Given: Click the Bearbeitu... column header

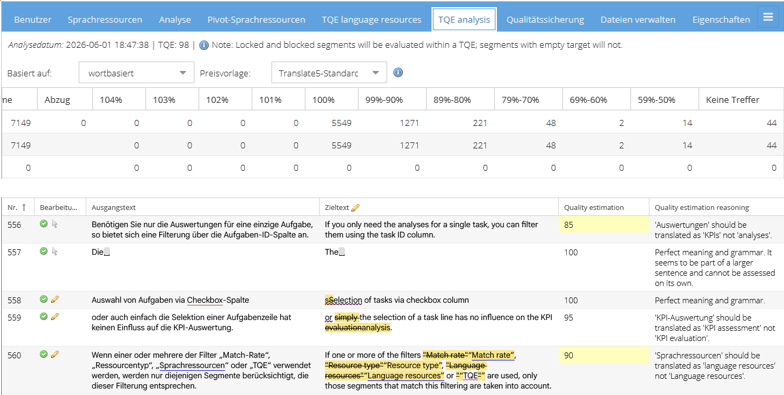Looking at the screenshot, I should click(x=60, y=207).
